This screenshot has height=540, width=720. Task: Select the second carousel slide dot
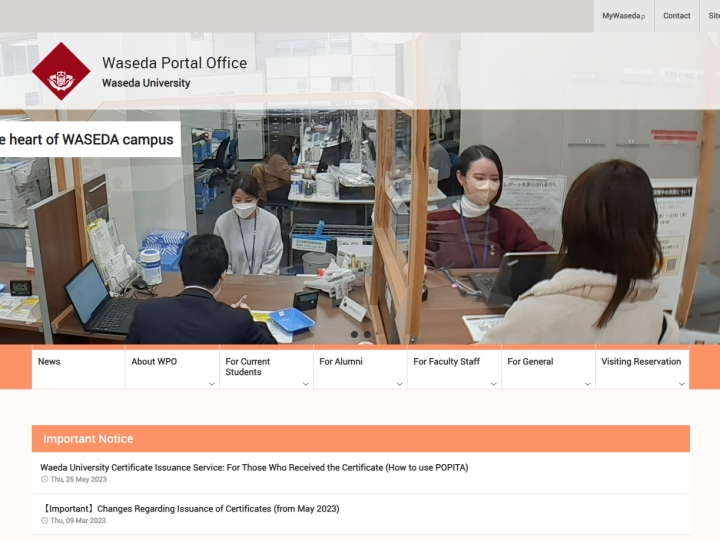tap(367, 334)
